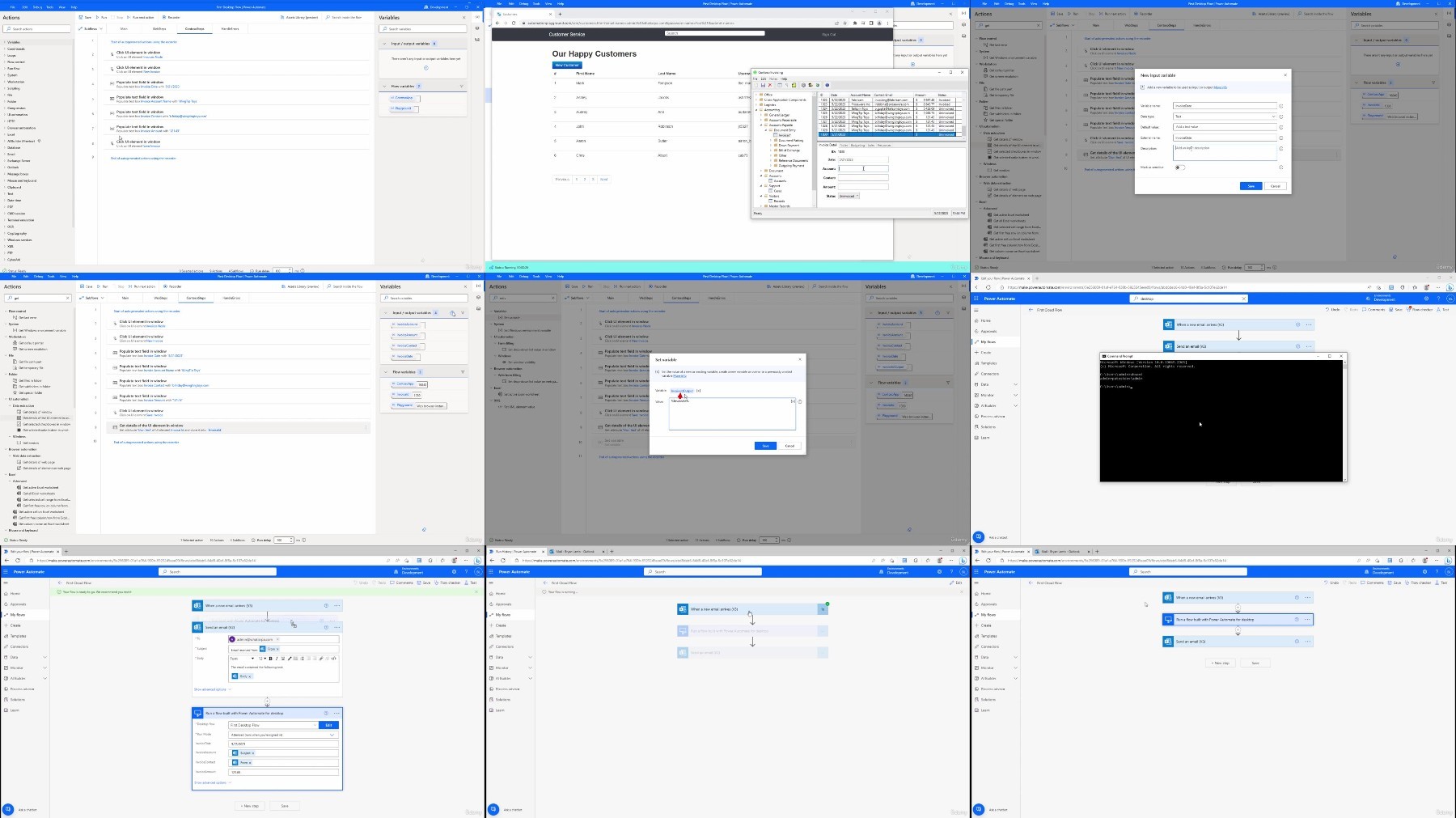The height and width of the screenshot is (818, 1456).
Task: Insert a link in the email body editor
Action: pos(321,659)
